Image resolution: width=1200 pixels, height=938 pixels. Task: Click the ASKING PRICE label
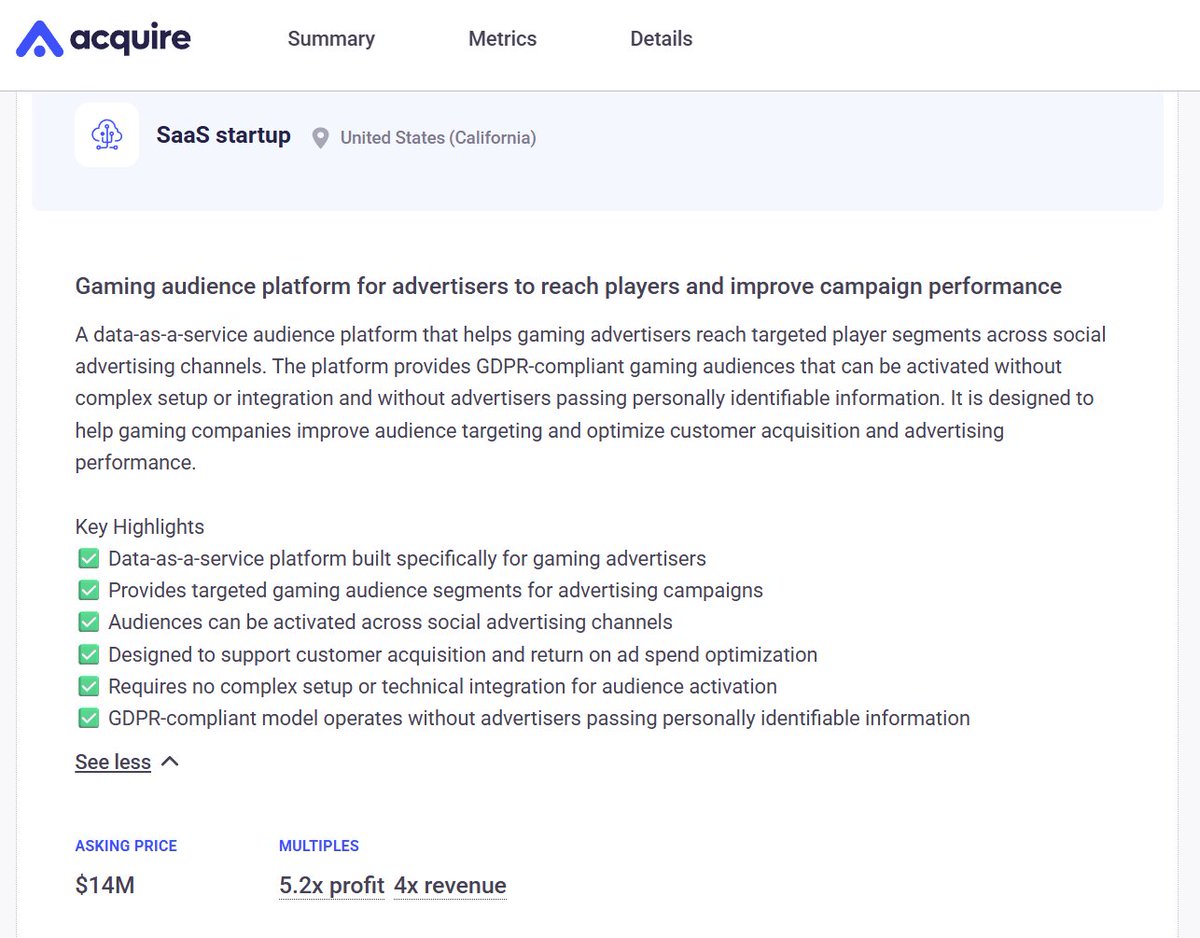pos(126,846)
